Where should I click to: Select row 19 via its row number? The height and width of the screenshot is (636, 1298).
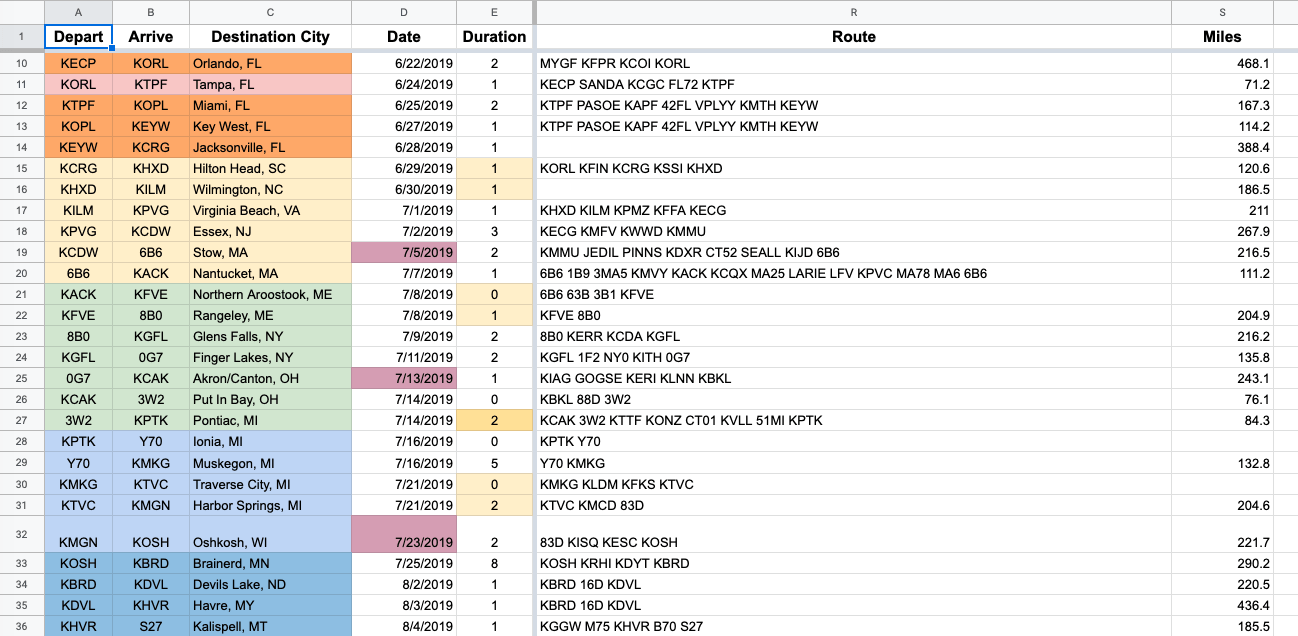pyautogui.click(x=21, y=253)
